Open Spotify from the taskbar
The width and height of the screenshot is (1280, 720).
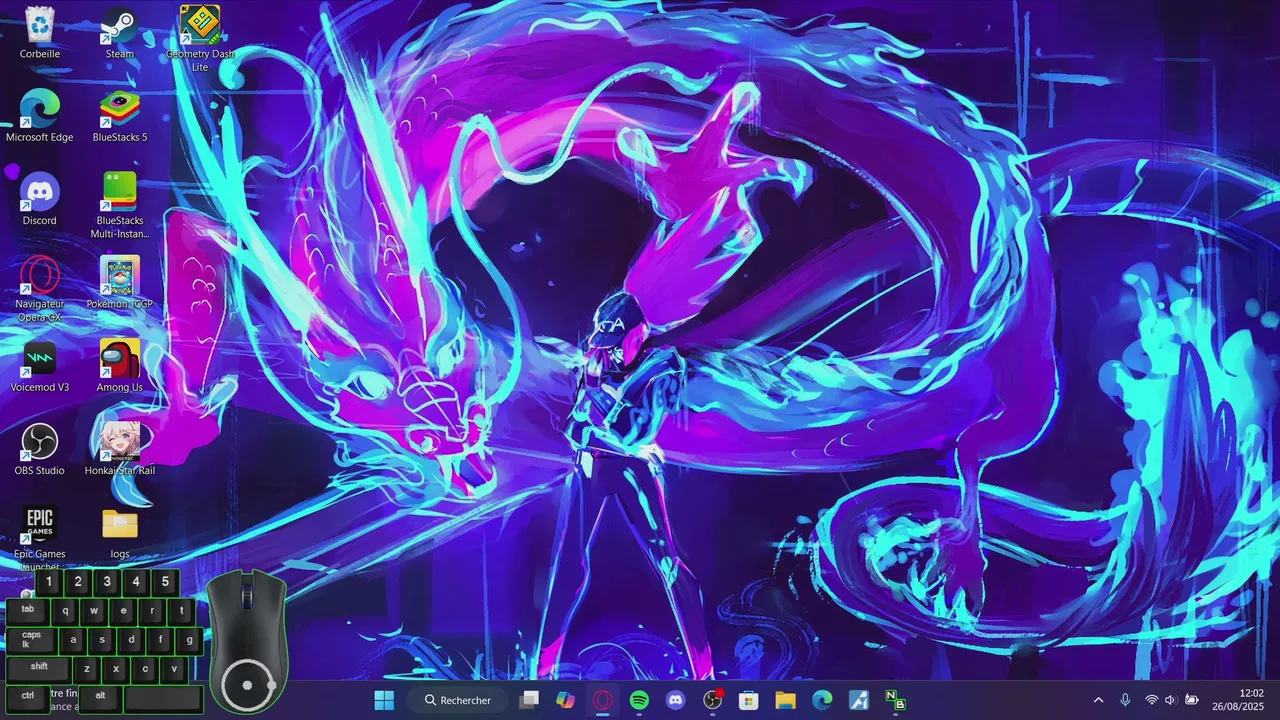640,700
